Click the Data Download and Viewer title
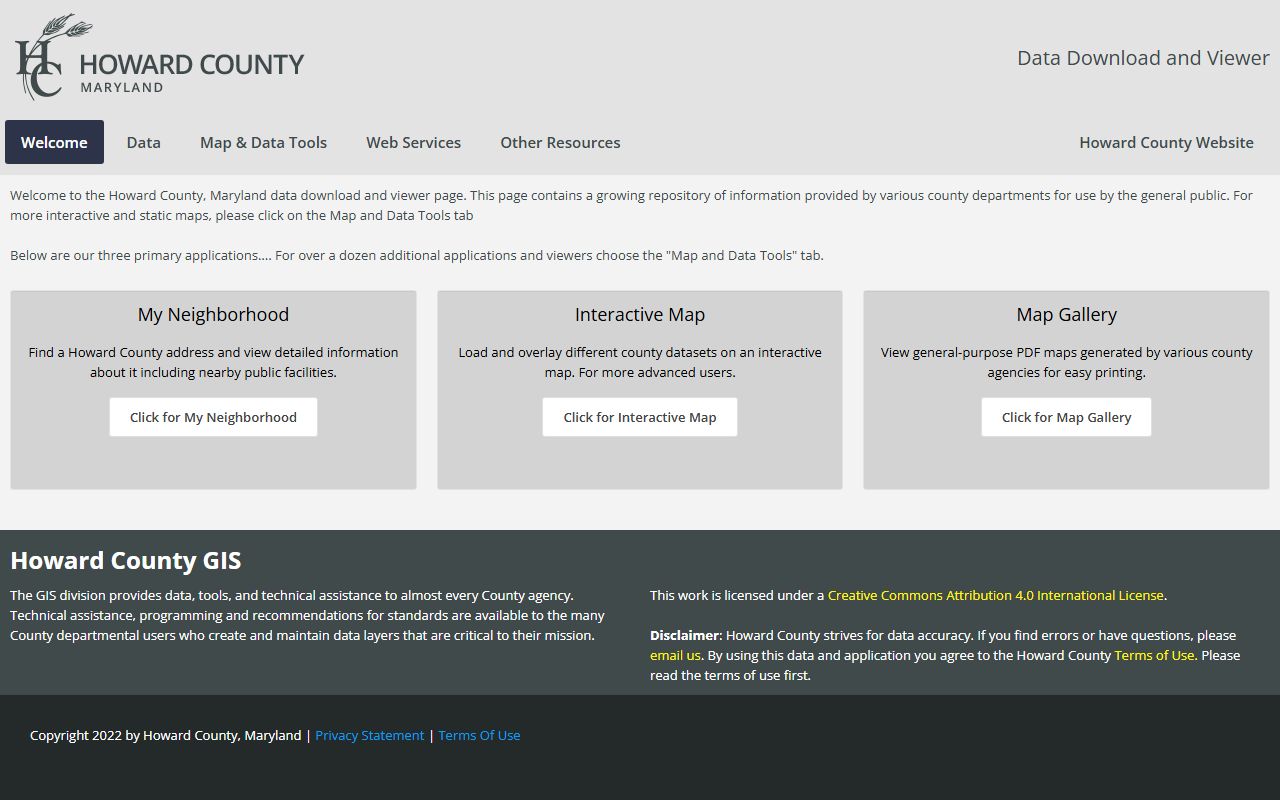The image size is (1280, 800). pos(1143,58)
